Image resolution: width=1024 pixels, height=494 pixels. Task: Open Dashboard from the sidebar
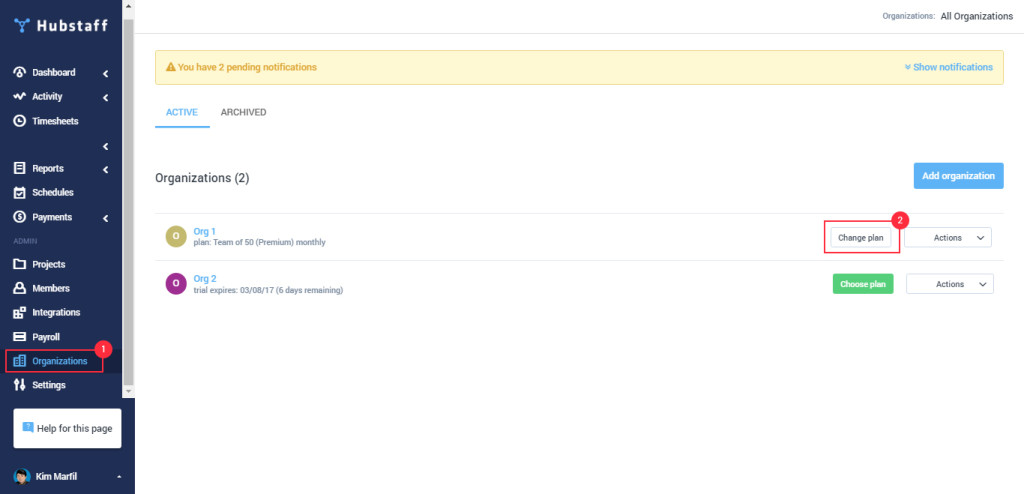click(x=54, y=73)
